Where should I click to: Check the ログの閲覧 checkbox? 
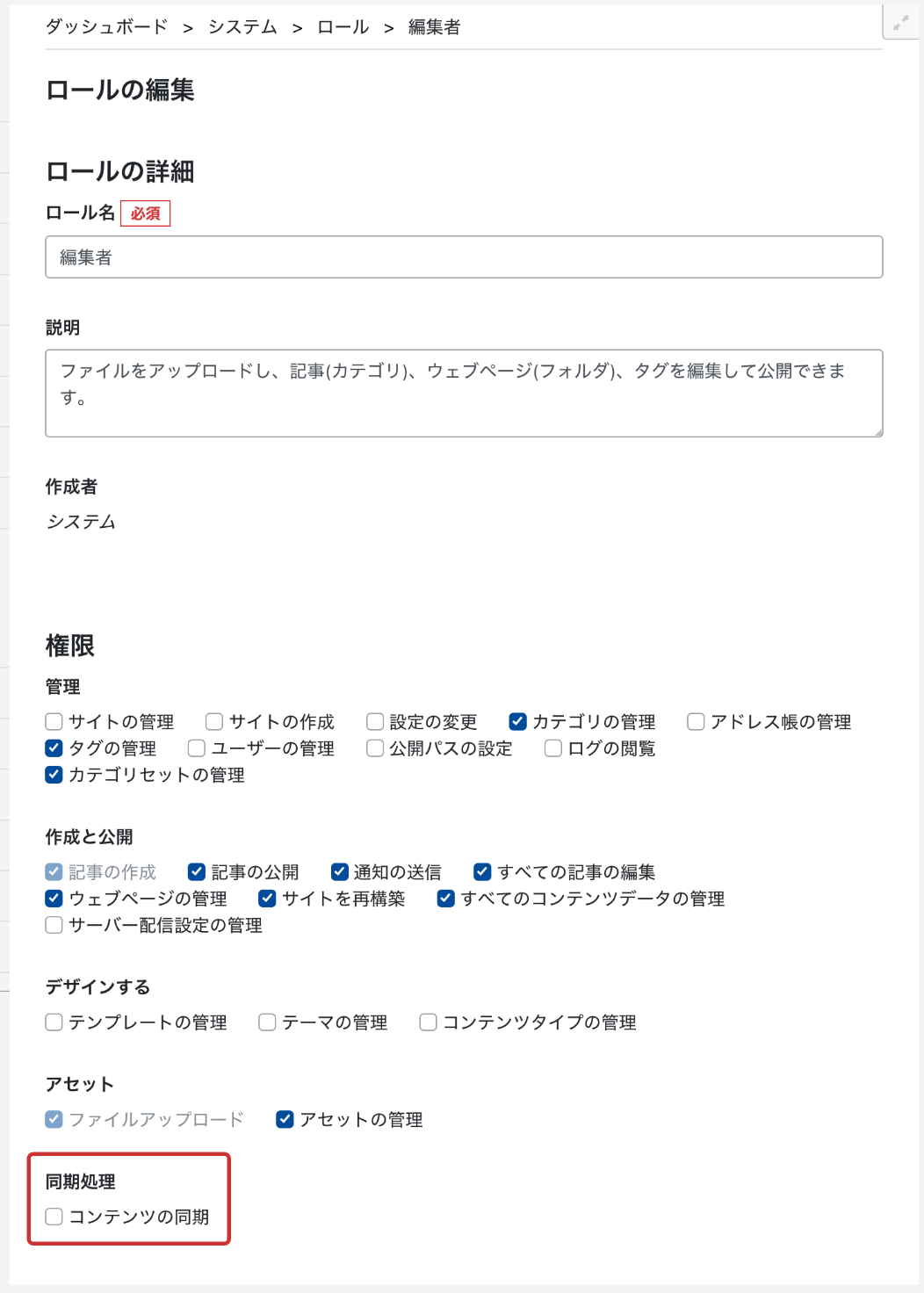(553, 748)
